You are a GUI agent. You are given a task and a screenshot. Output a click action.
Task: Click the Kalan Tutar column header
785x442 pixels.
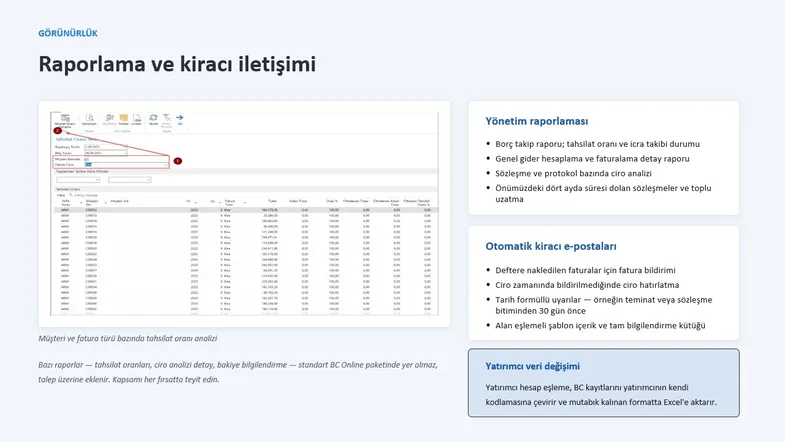(298, 201)
